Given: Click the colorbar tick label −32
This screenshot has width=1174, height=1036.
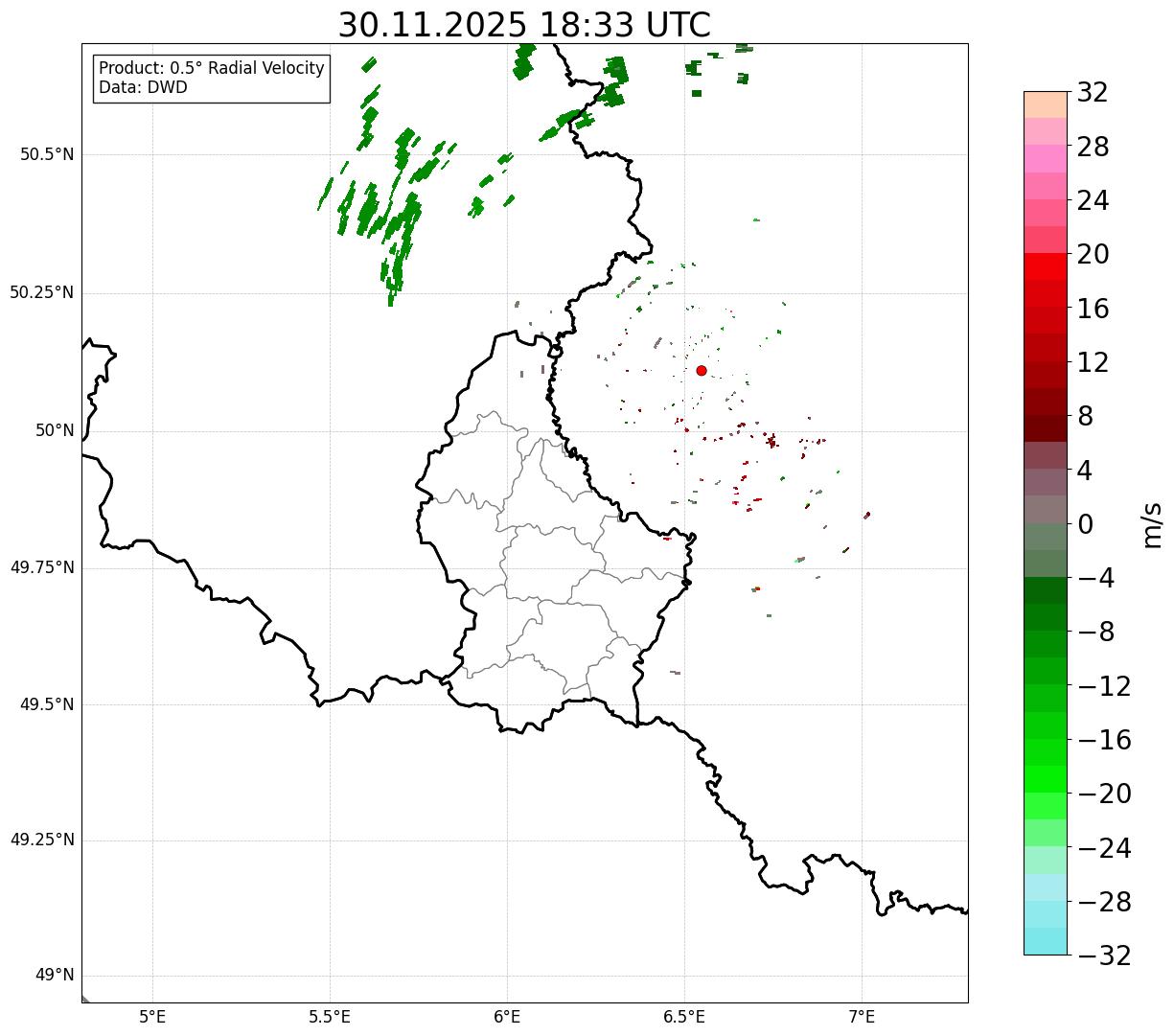Looking at the screenshot, I should pyautogui.click(x=1104, y=955).
